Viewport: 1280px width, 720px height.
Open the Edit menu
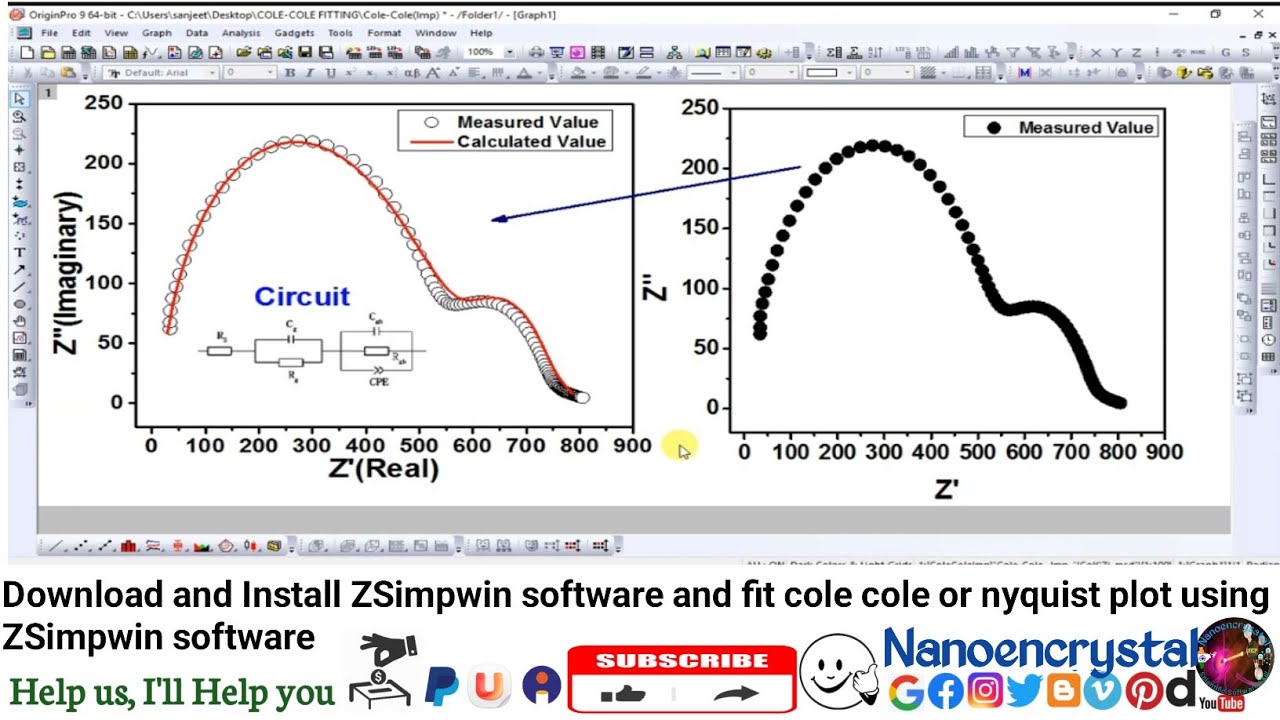pyautogui.click(x=81, y=33)
